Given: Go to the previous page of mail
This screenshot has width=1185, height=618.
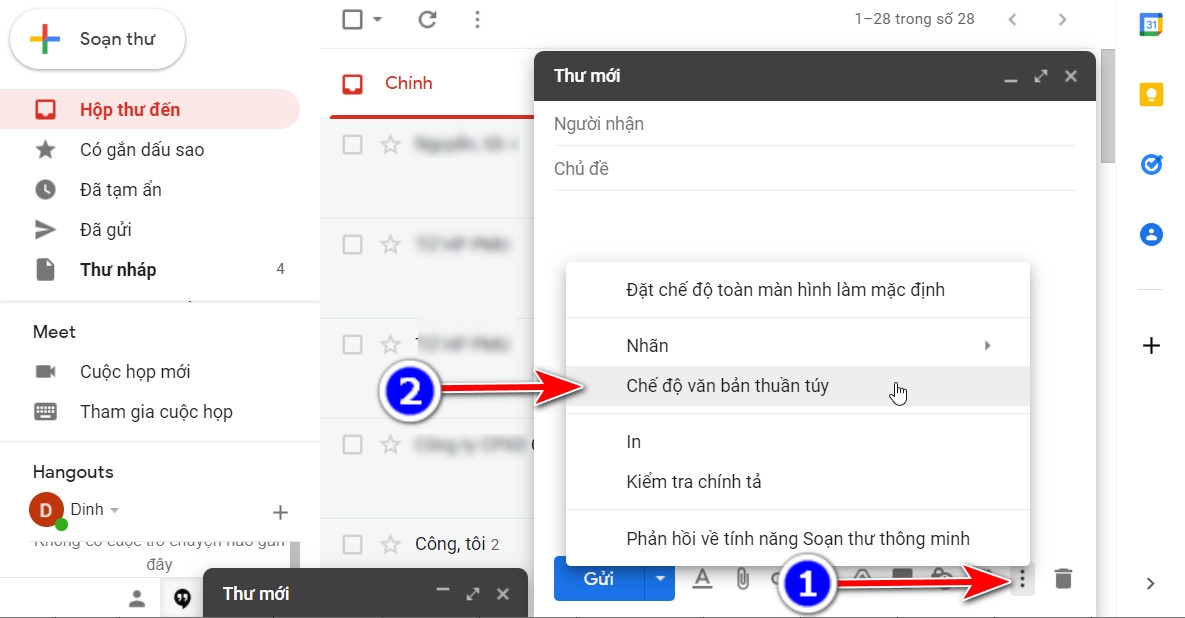Looking at the screenshot, I should pos(1012,20).
